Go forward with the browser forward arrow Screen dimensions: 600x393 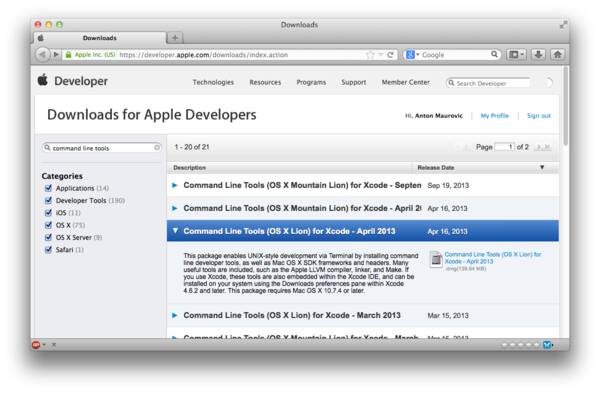56,55
